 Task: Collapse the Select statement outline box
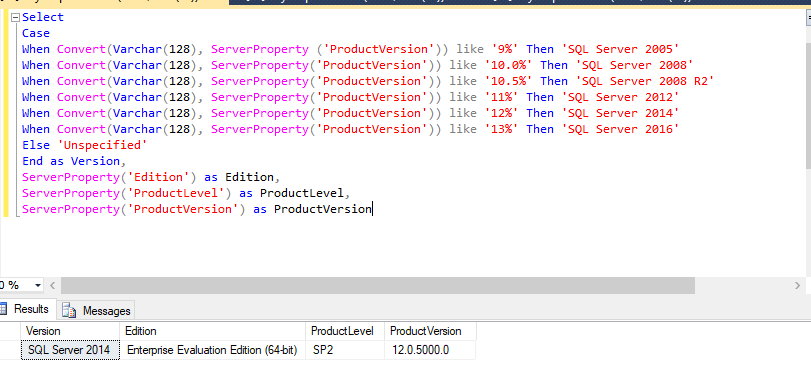[x=15, y=17]
